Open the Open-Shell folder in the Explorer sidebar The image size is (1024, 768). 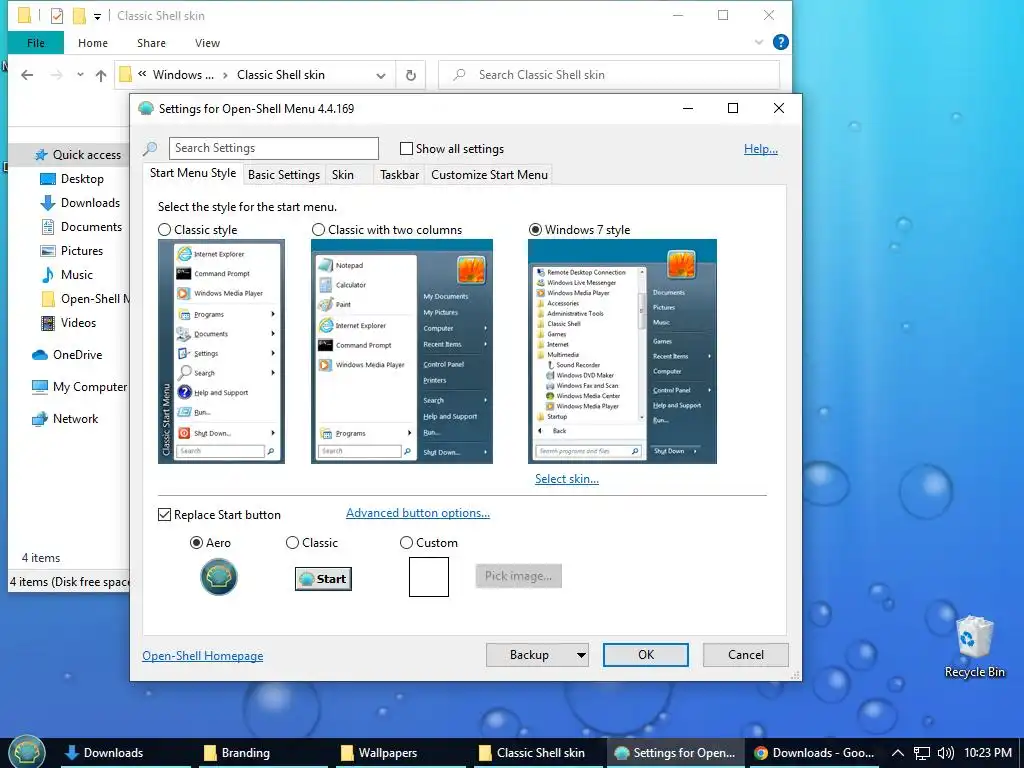tap(85, 299)
